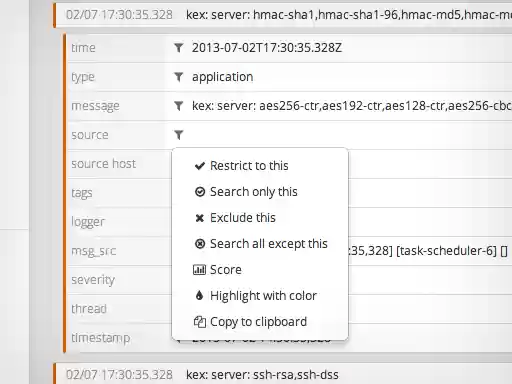Screen dimensions: 512x384
Task: Click the droplet Highlight icon
Action: [x=199, y=295]
